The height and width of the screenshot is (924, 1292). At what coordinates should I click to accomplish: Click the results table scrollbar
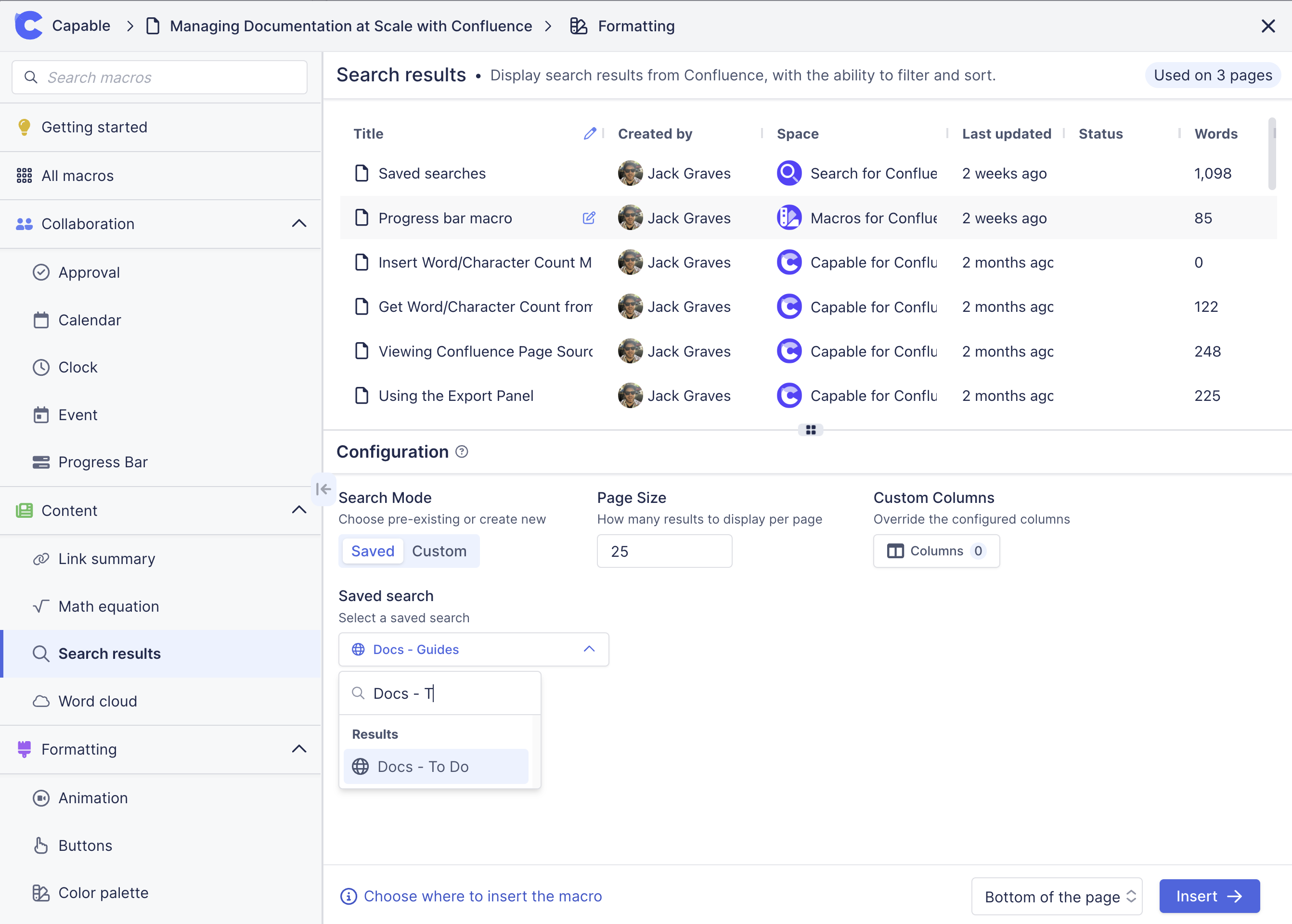[1272, 154]
